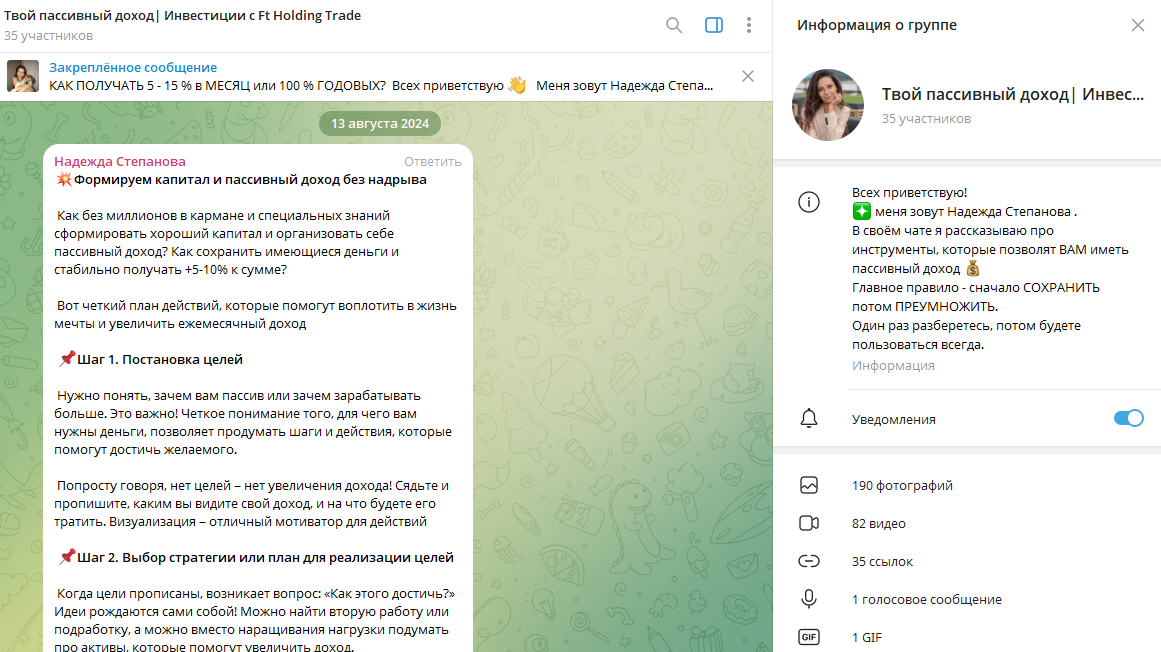View 35 shared links
This screenshot has height=652, width=1161.
pos(882,562)
